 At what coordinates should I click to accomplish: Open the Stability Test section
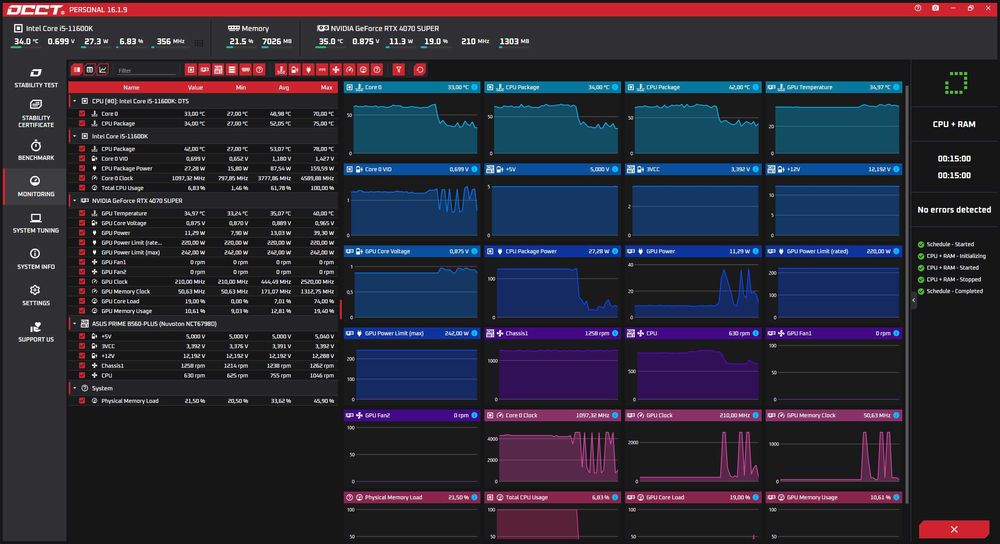coord(36,78)
